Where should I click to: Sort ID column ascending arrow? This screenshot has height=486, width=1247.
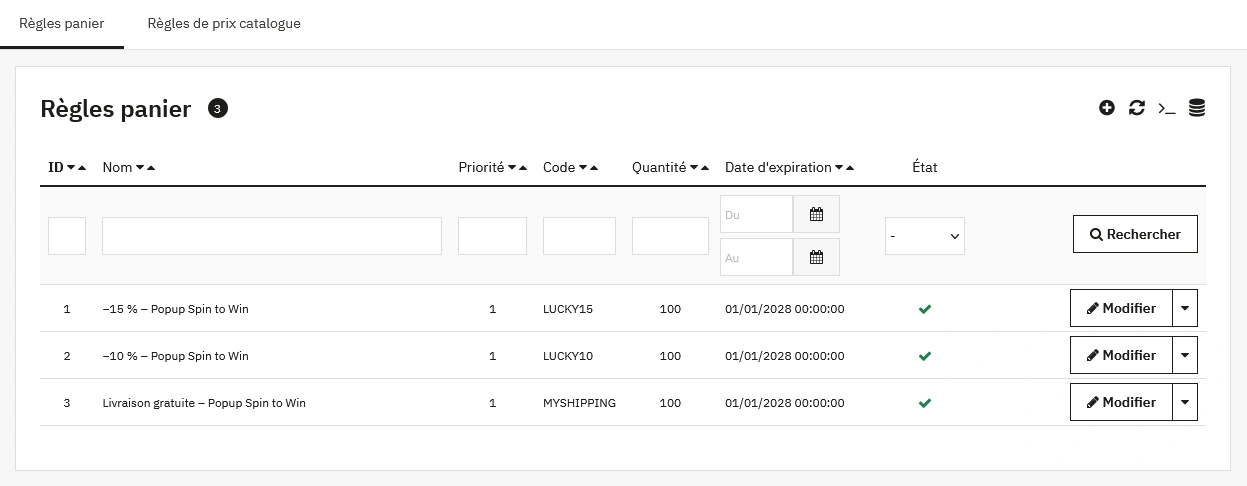point(82,168)
